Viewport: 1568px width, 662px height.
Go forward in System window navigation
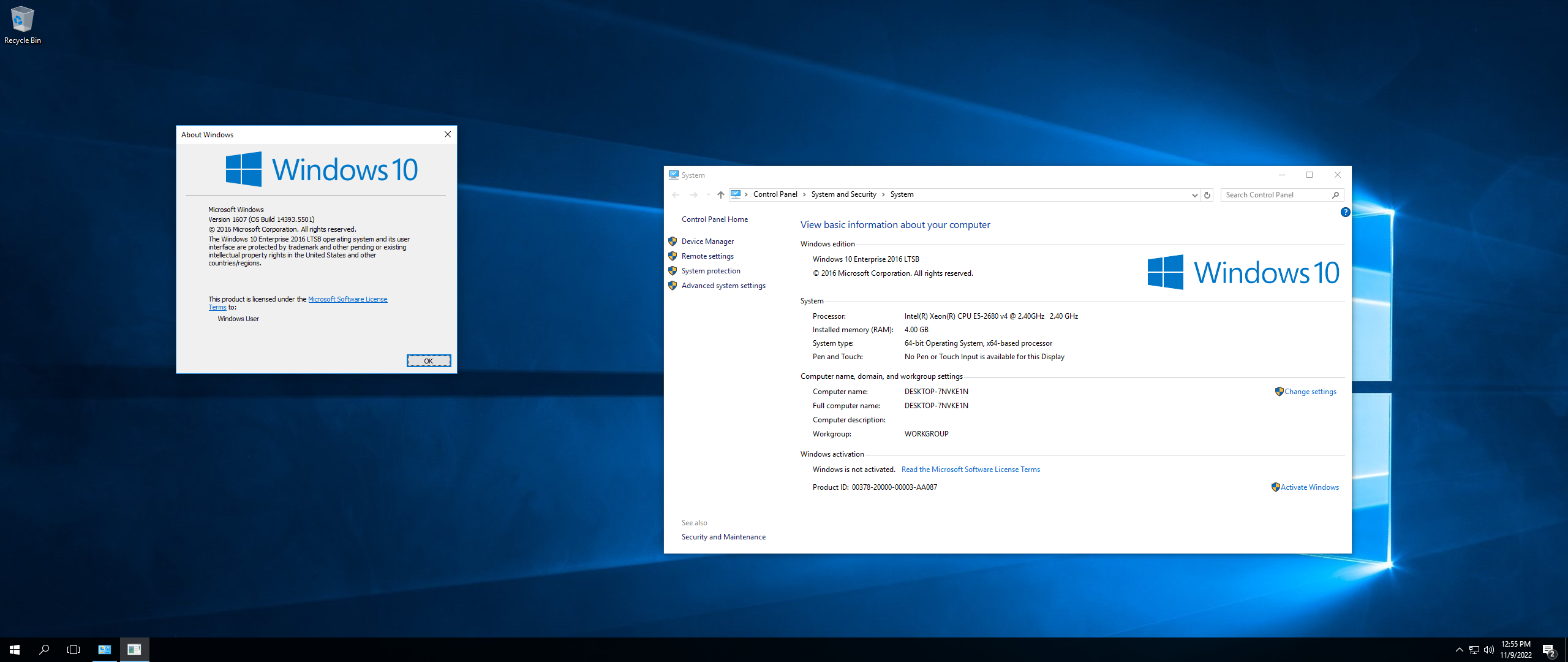(x=693, y=195)
